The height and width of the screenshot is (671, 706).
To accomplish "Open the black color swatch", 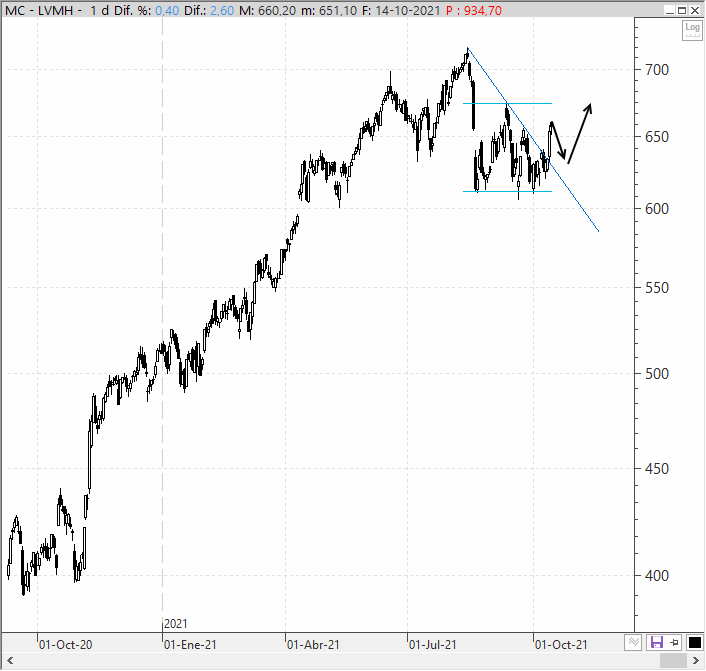I will point(694,643).
